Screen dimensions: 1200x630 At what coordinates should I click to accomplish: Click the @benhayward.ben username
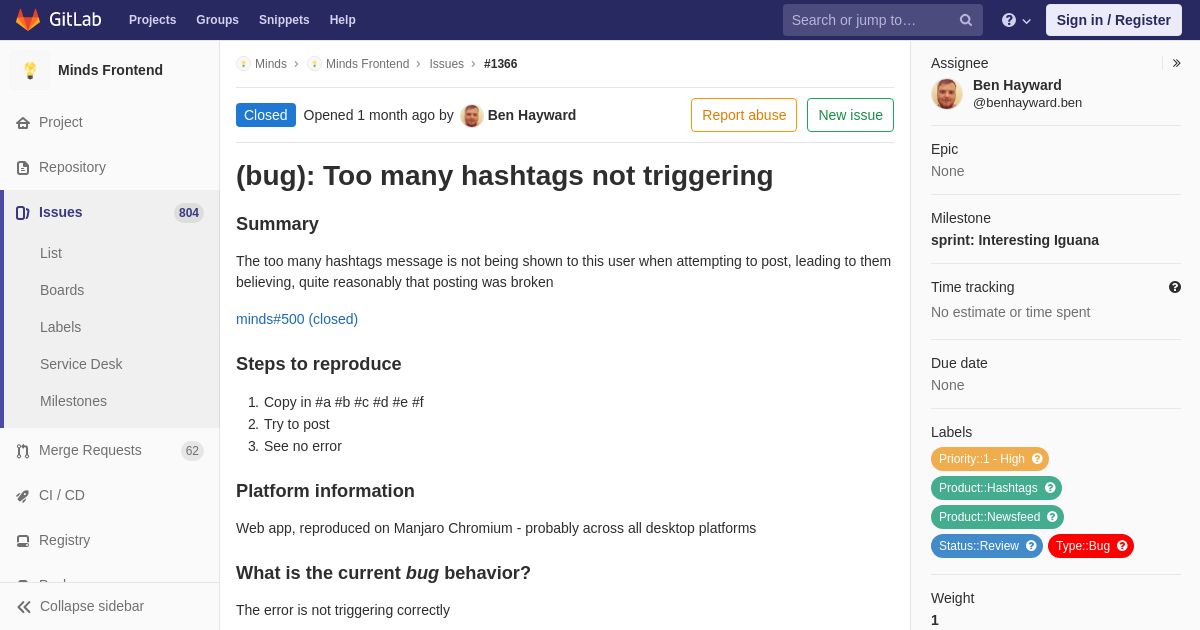pyautogui.click(x=1027, y=102)
